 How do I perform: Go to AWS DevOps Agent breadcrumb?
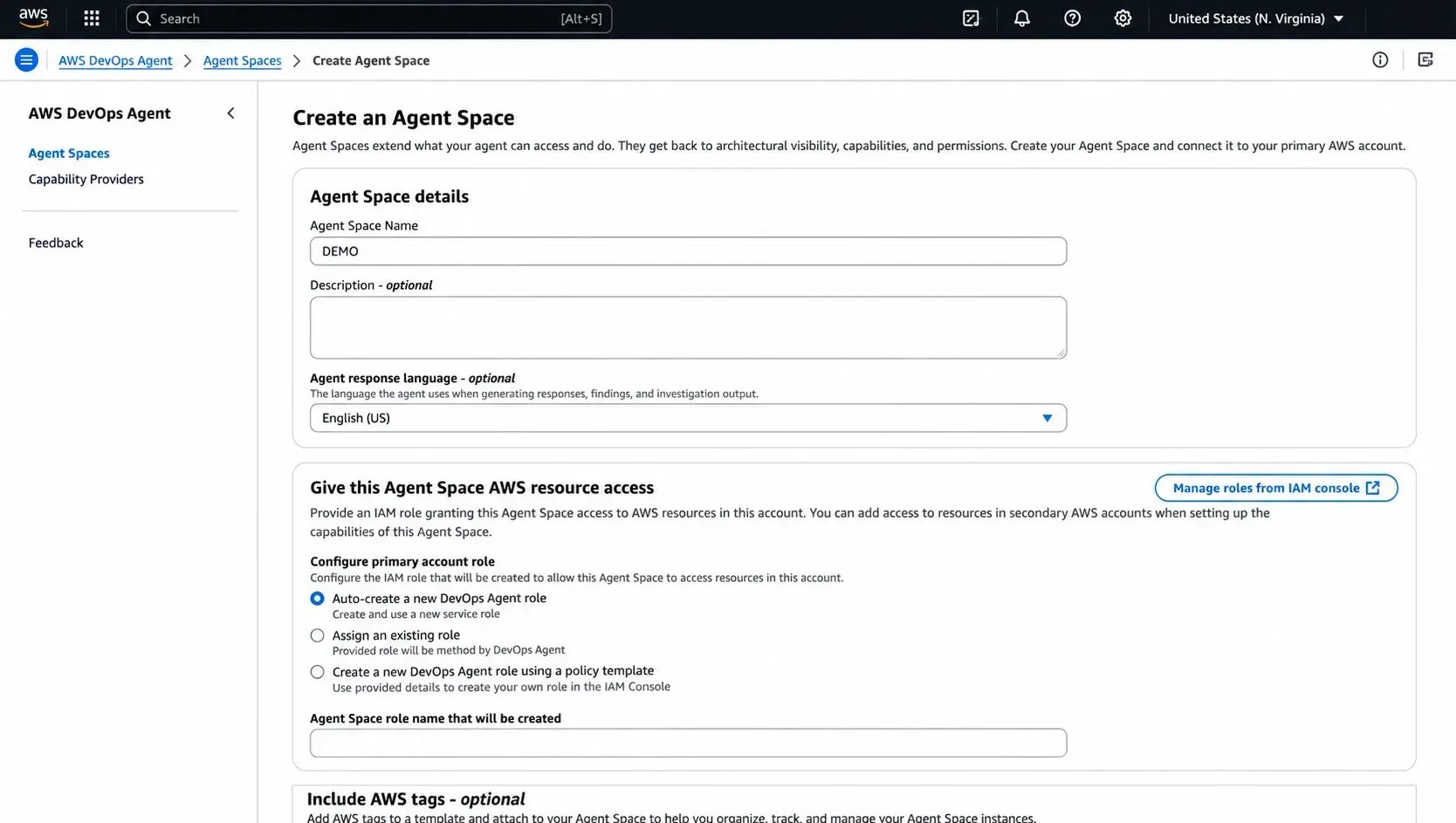(x=115, y=60)
